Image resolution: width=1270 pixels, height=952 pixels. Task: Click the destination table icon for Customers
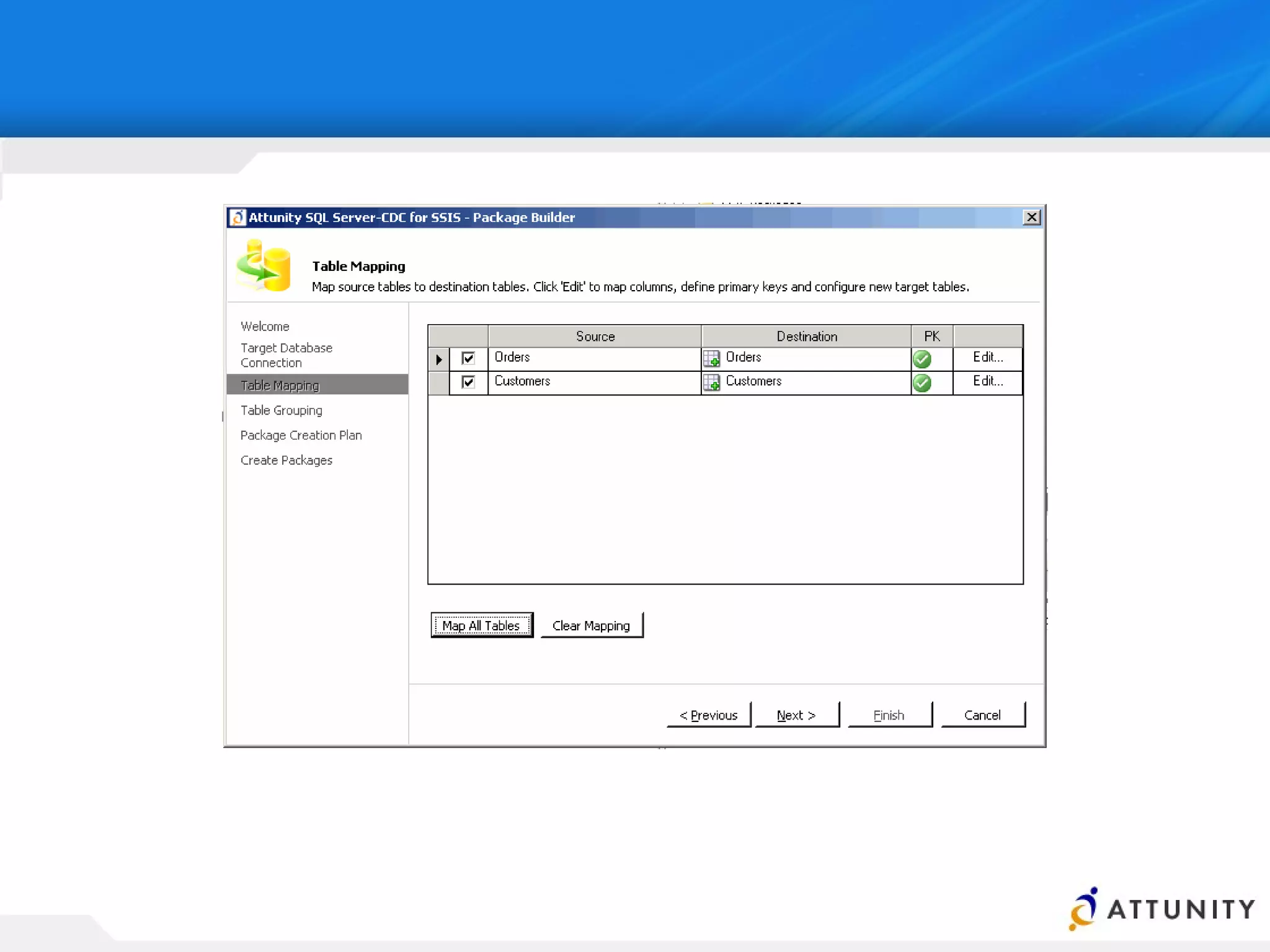click(x=711, y=382)
